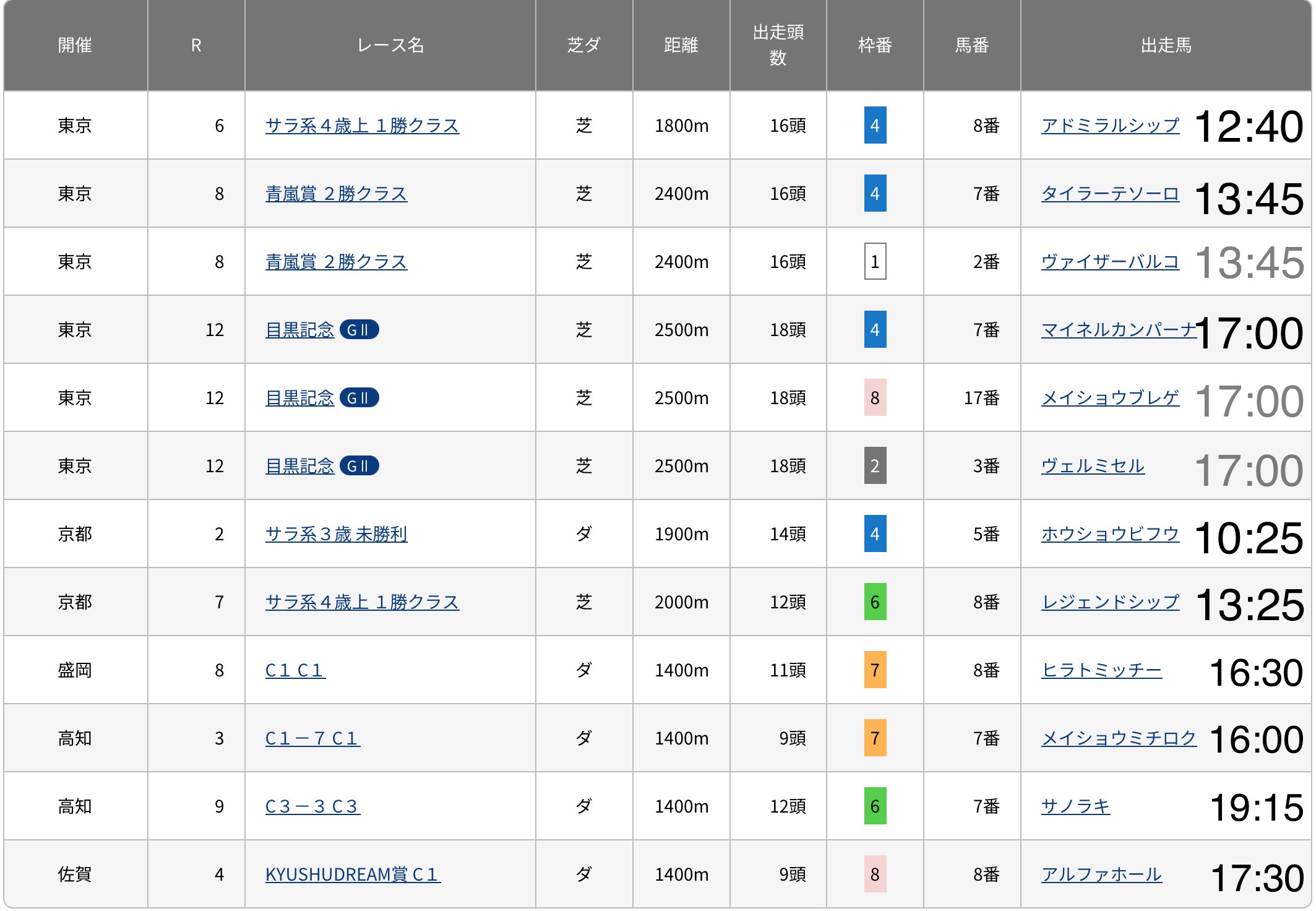Click 出走馬 column header

point(1165,45)
